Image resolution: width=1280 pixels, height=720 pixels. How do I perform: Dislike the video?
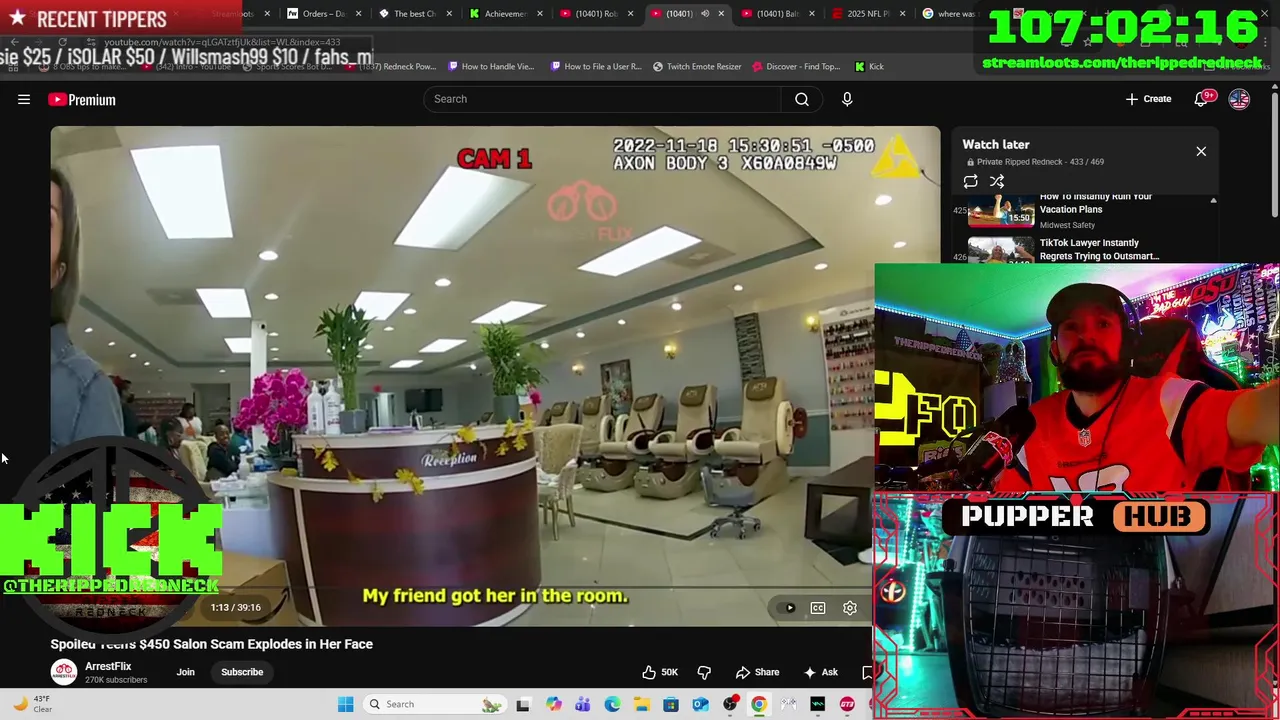pyautogui.click(x=704, y=672)
